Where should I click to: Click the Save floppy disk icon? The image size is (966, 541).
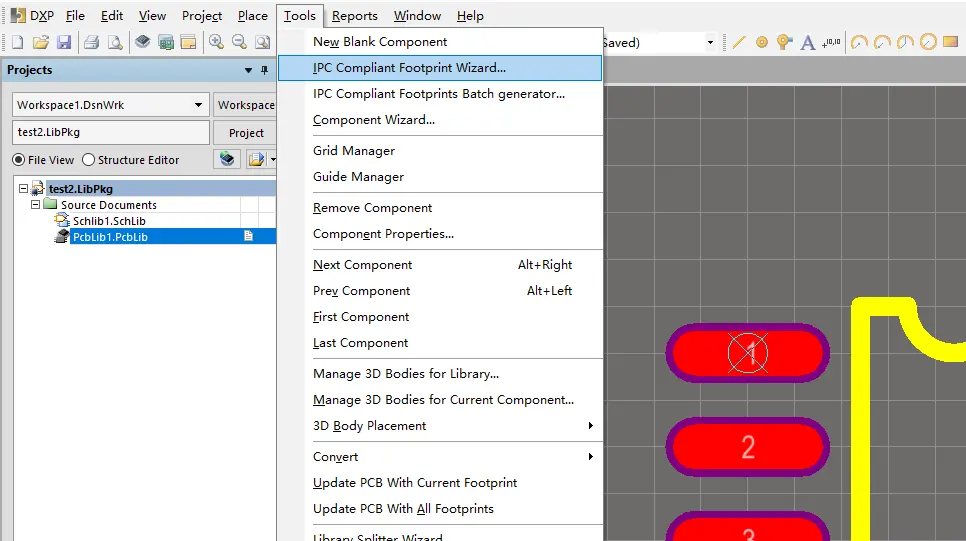pyautogui.click(x=64, y=42)
